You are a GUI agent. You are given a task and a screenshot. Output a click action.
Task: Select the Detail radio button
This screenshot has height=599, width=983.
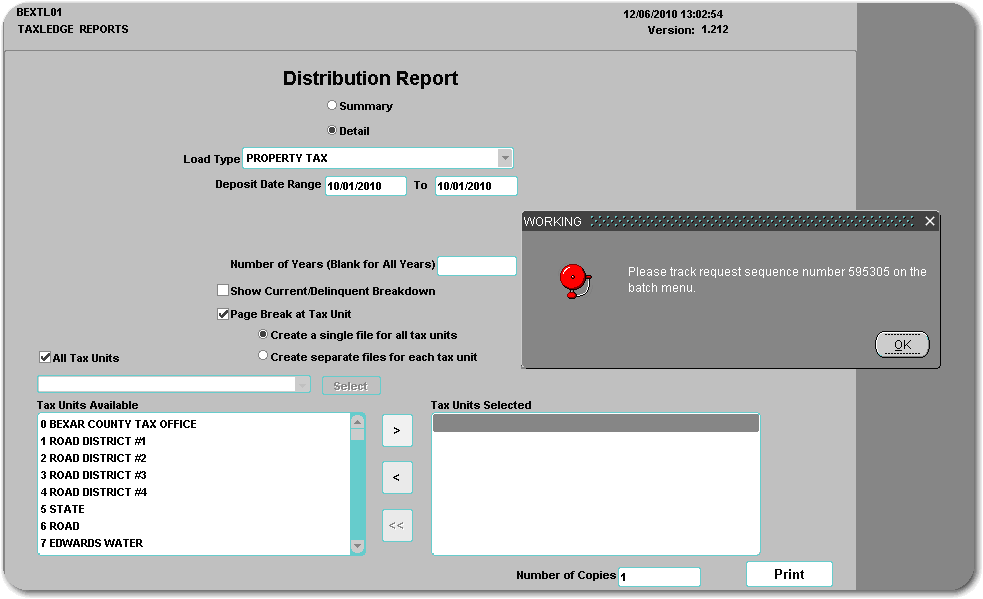[x=332, y=130]
